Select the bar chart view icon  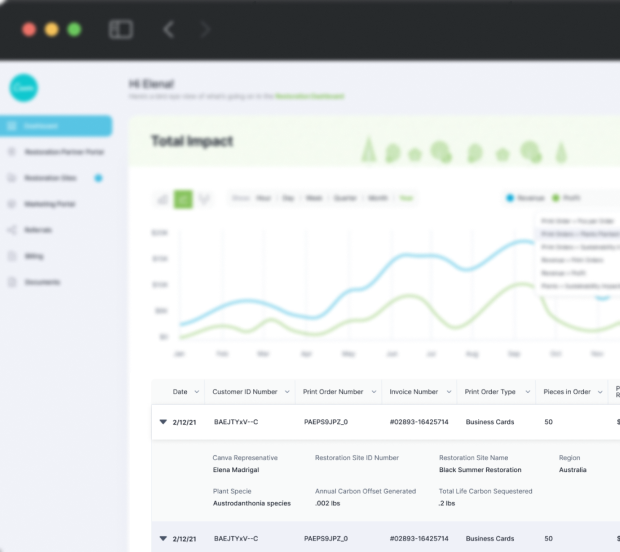point(162,199)
